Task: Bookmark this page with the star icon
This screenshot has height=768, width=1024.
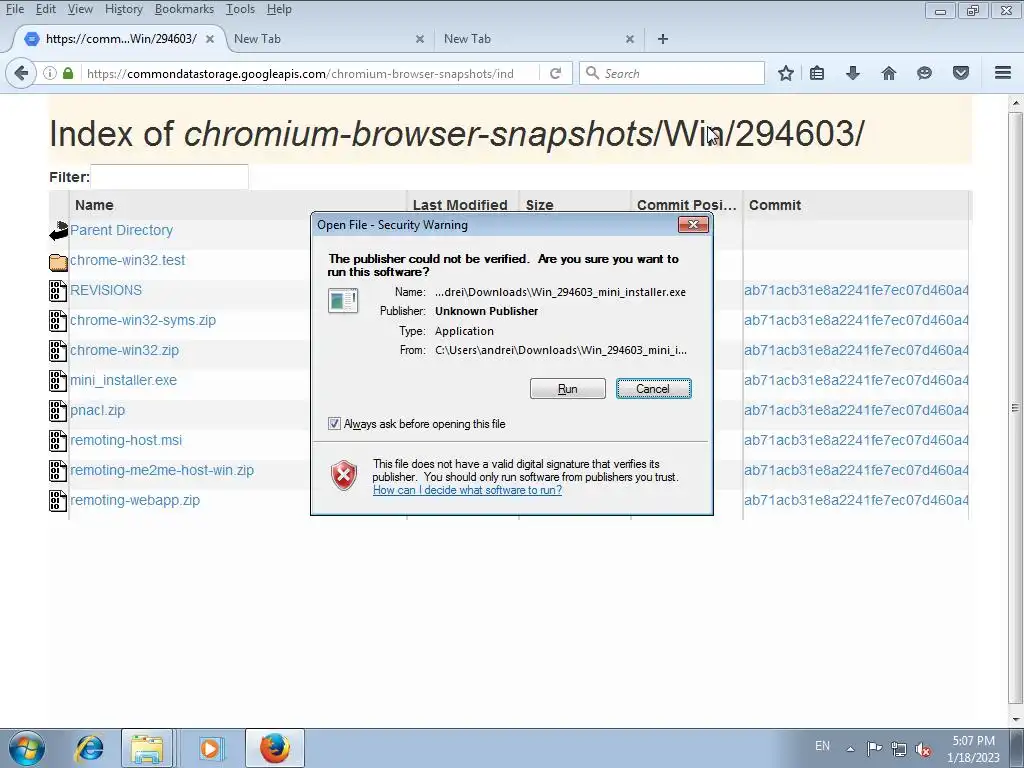Action: [x=786, y=73]
